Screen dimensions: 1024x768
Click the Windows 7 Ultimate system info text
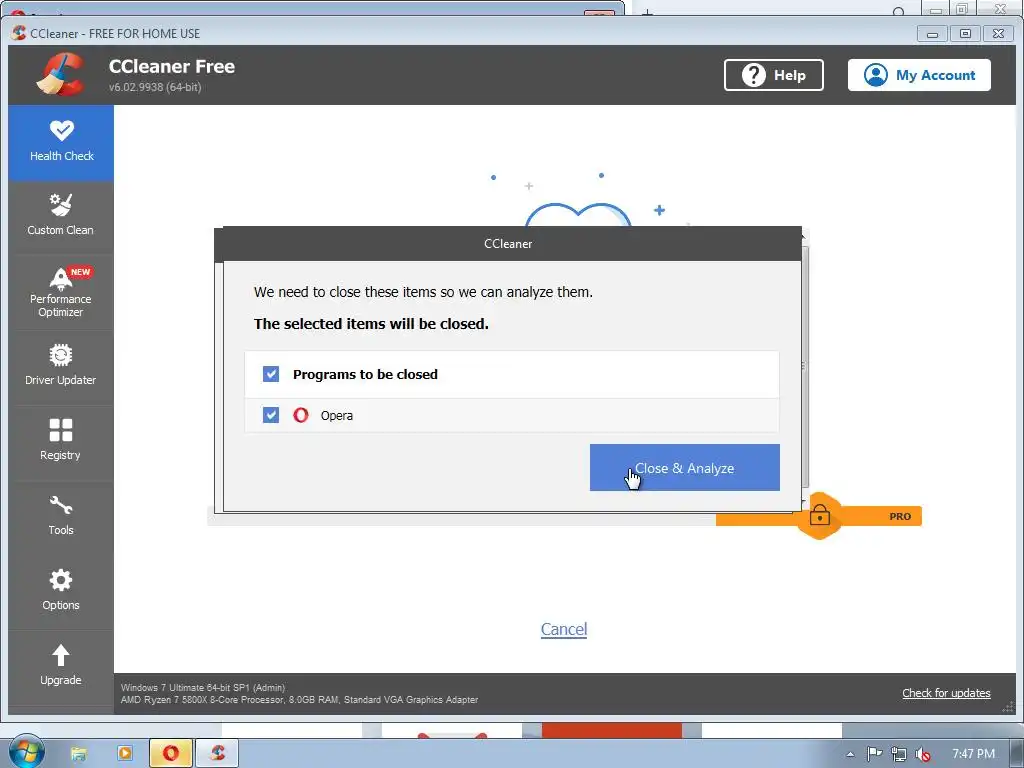[x=203, y=687]
